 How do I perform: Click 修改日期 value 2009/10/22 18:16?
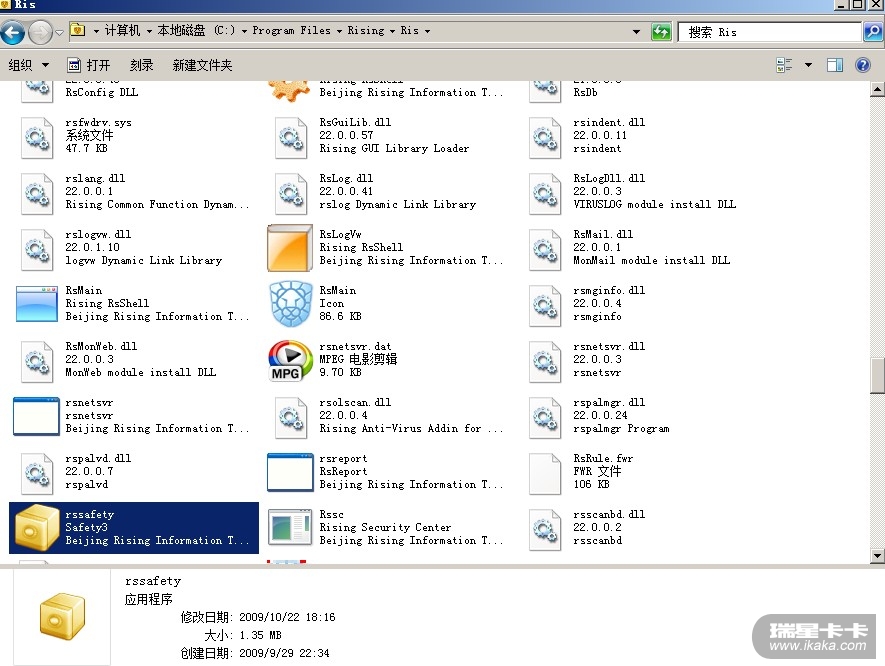(x=287, y=617)
